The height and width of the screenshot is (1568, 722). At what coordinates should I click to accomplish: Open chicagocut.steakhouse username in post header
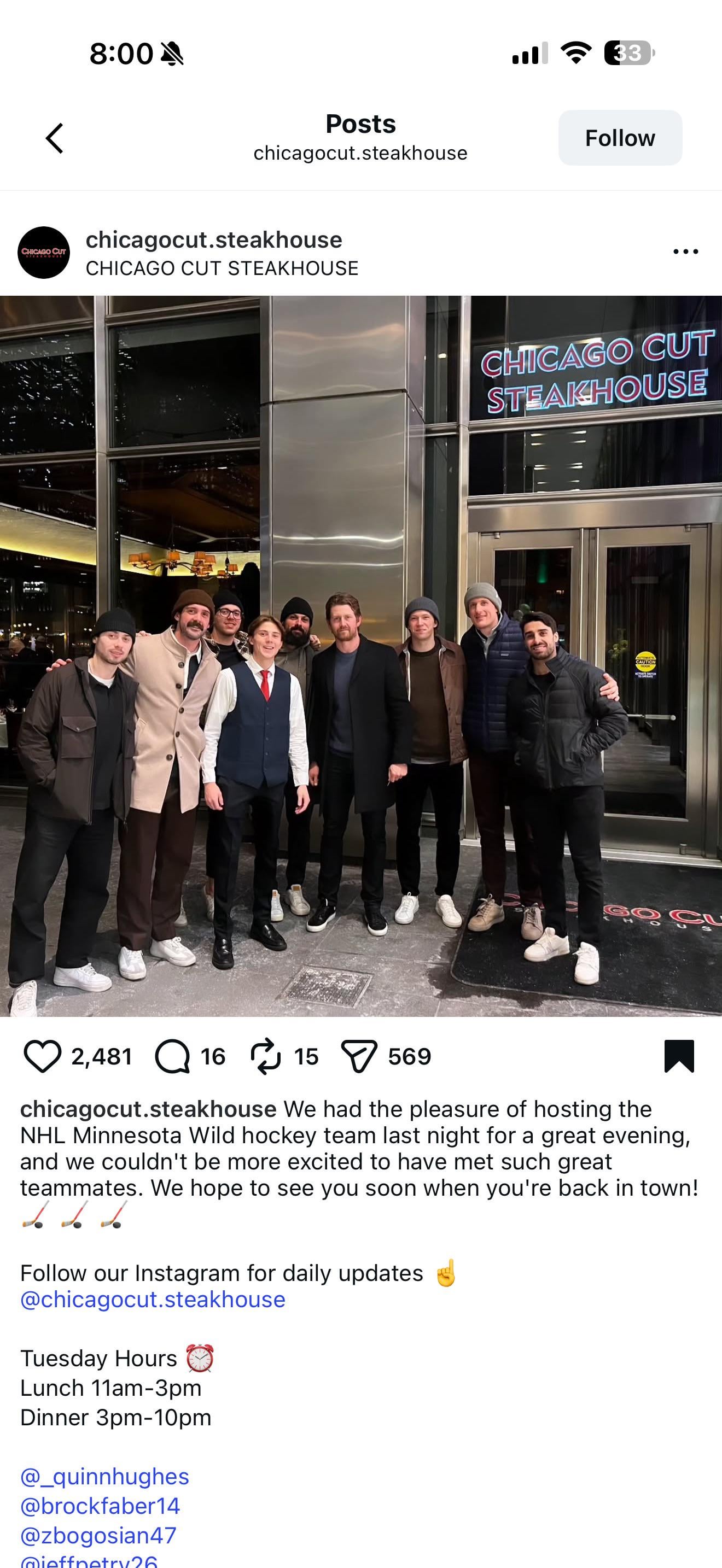(214, 239)
